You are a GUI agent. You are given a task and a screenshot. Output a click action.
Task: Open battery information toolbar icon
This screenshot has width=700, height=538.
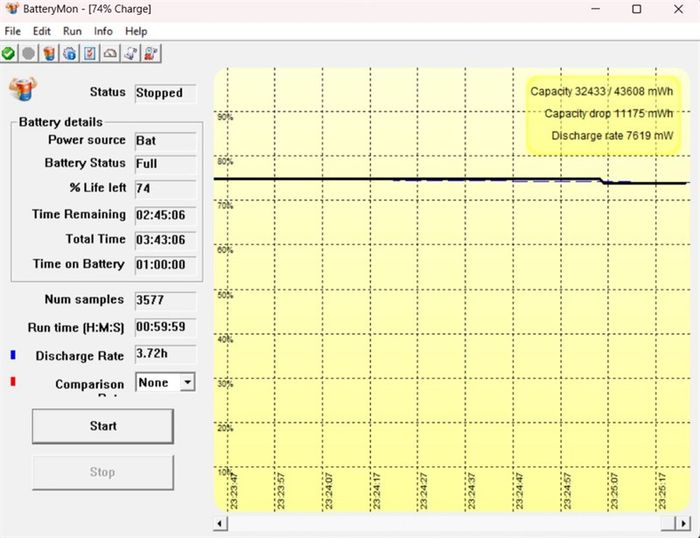pos(49,54)
